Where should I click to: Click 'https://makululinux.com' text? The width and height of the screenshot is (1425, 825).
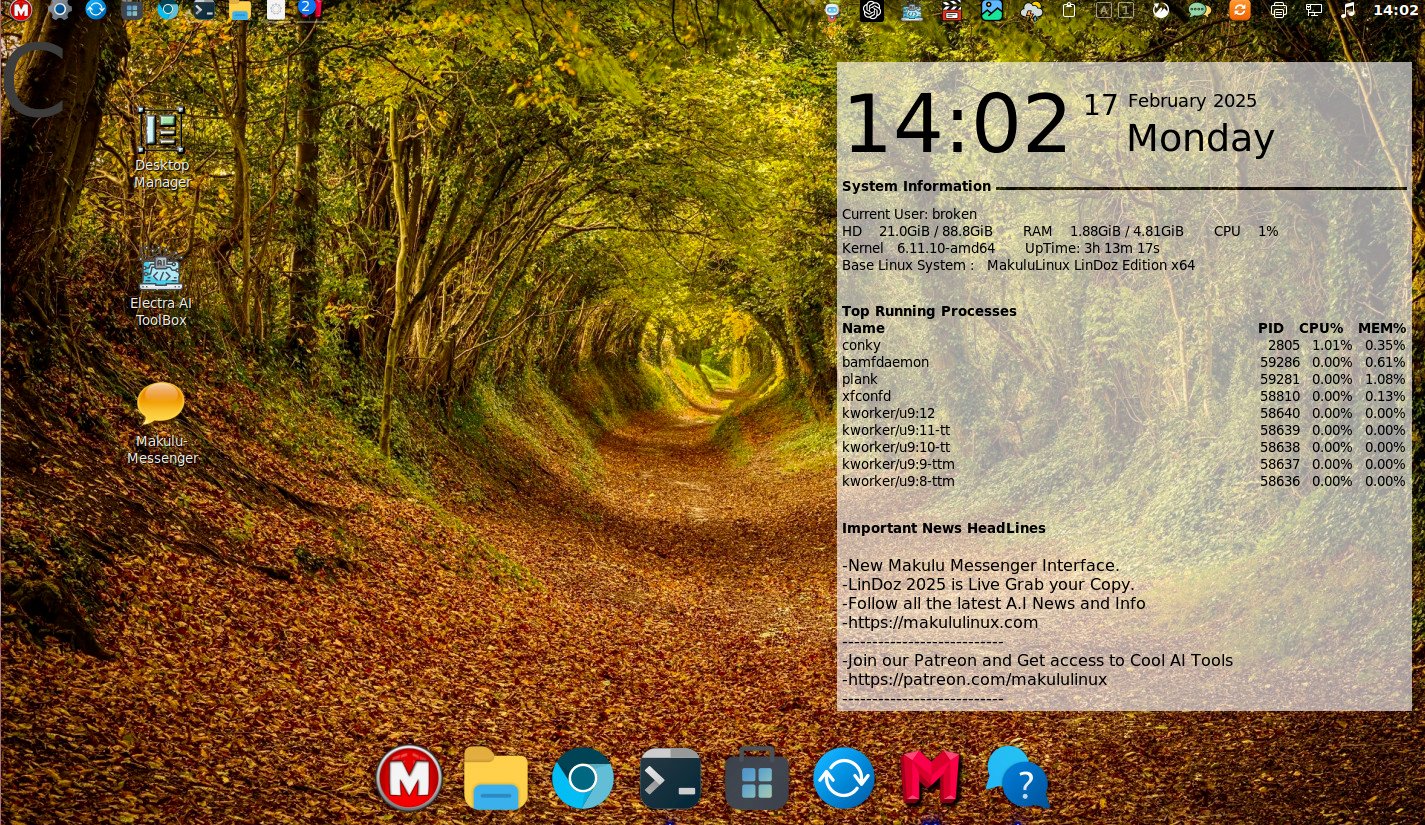(942, 622)
